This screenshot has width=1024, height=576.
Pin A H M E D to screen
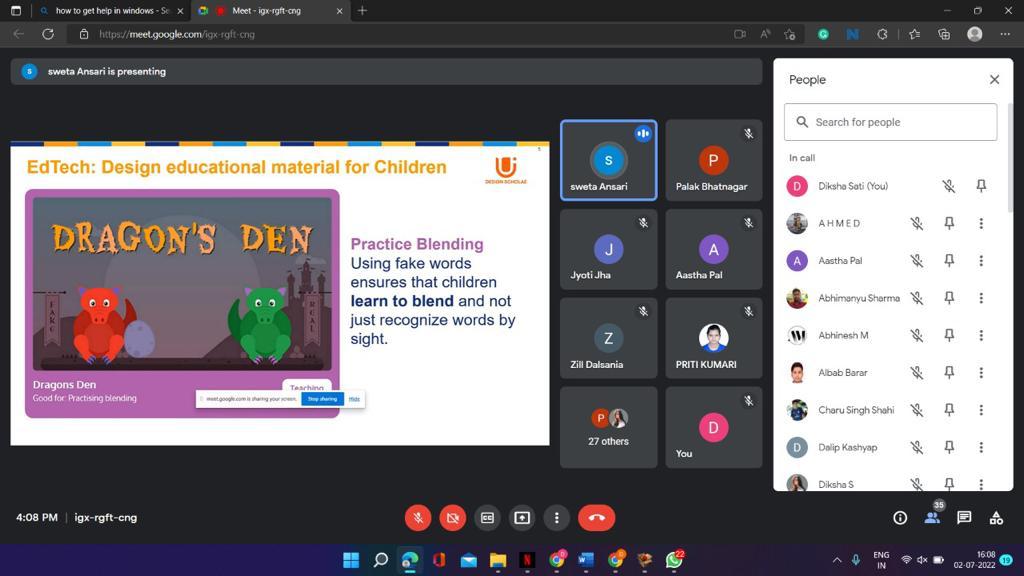pos(949,223)
